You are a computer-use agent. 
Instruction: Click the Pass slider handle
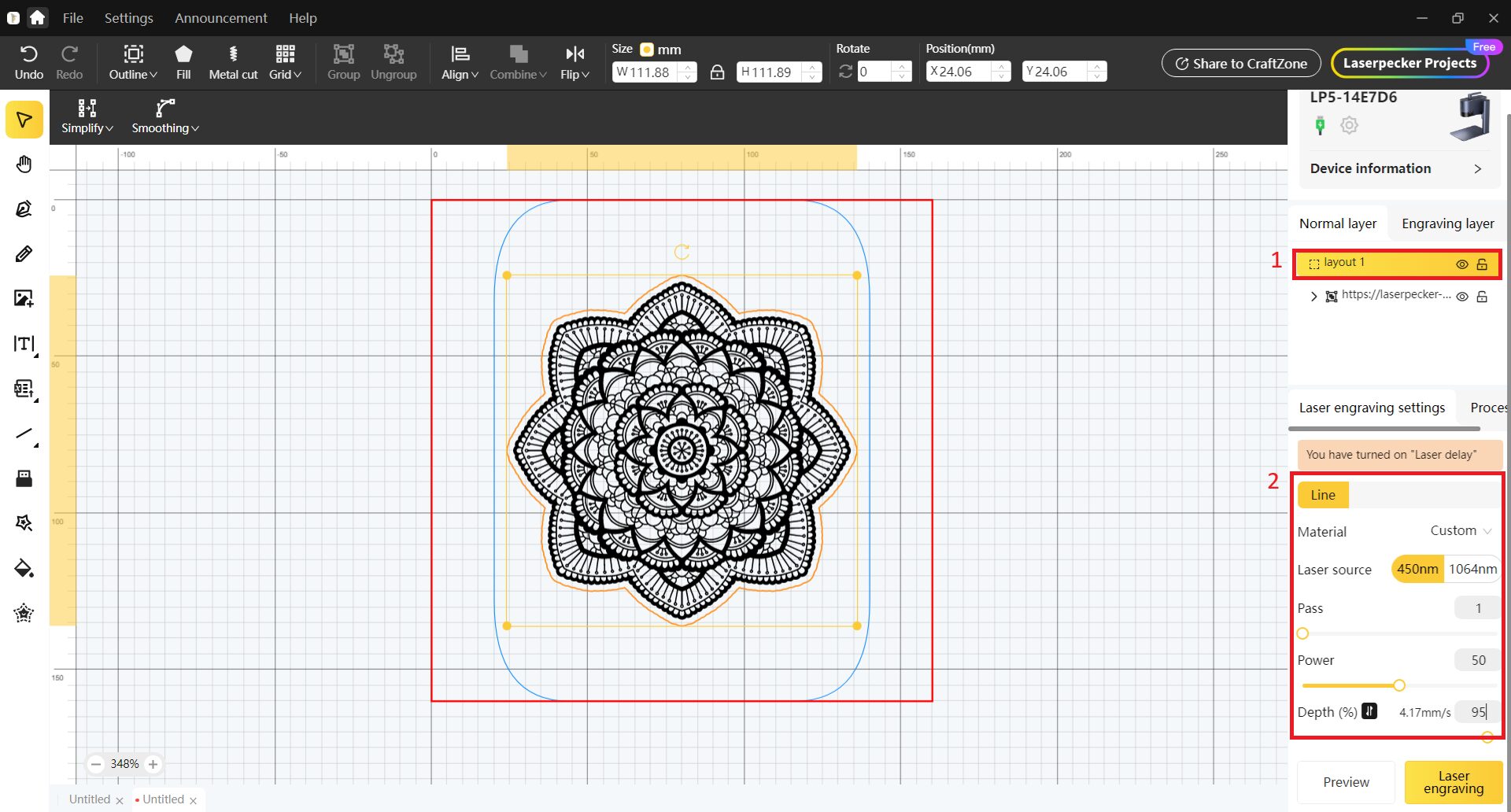pos(1302,633)
